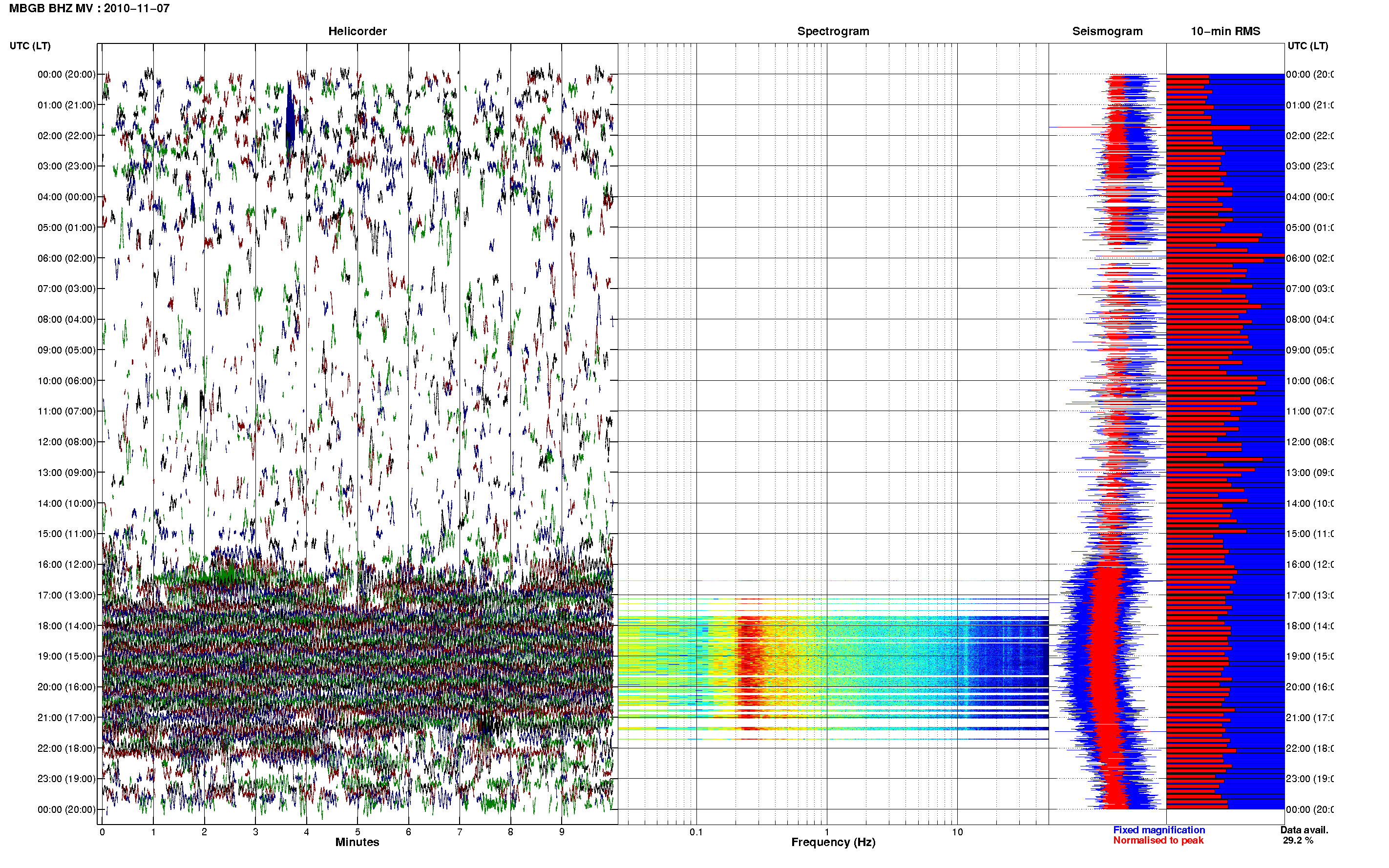Click the right-side '12:00 (08:' time label

coord(1310,441)
